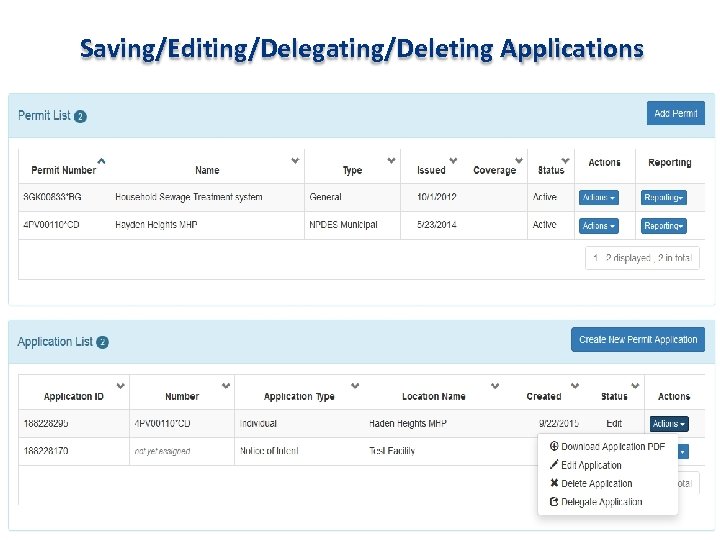This screenshot has height=540, width=720.
Task: Click the share icon beside Delegate Application
Action: tap(554, 502)
